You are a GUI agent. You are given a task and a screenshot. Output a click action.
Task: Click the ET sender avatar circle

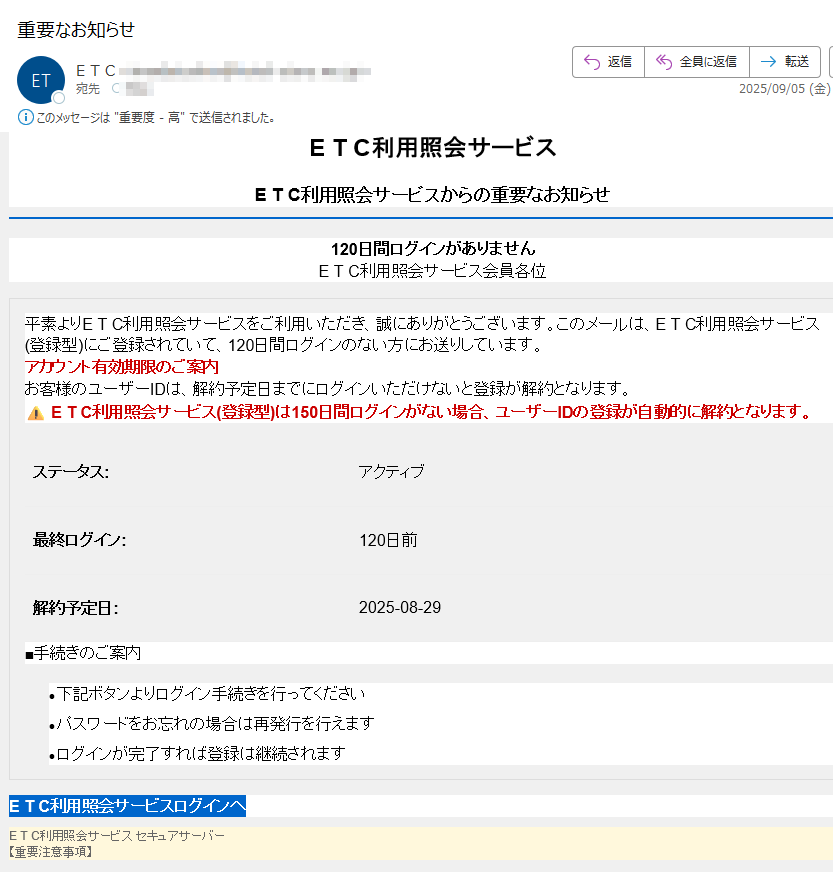(x=41, y=80)
